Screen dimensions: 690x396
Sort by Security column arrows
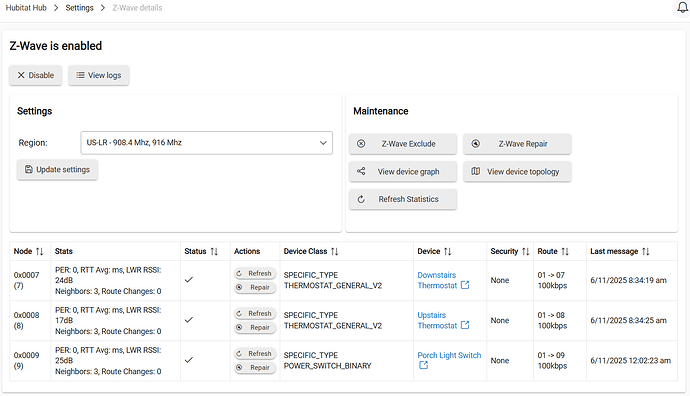point(525,251)
